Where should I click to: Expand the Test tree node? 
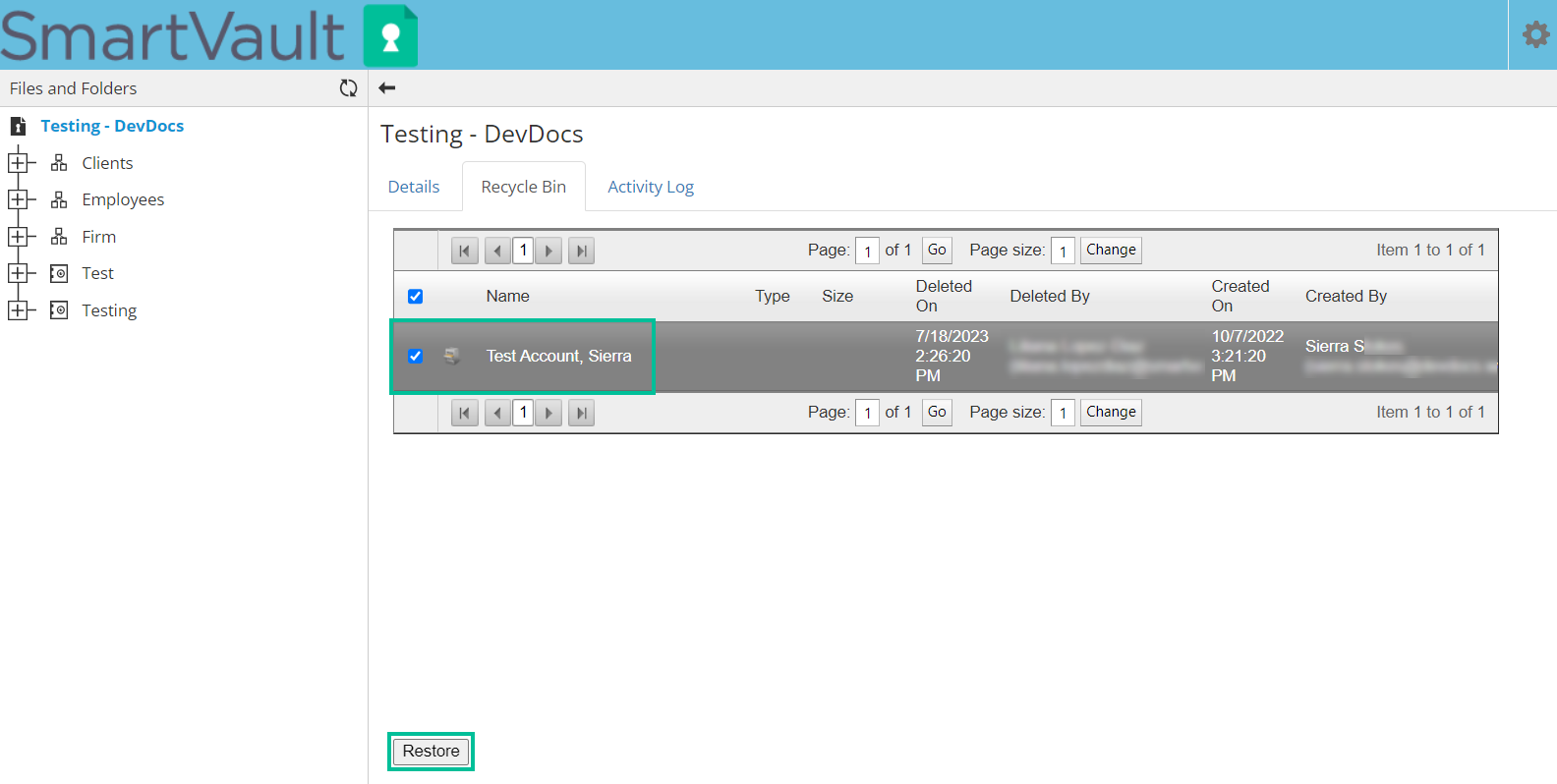tap(17, 273)
